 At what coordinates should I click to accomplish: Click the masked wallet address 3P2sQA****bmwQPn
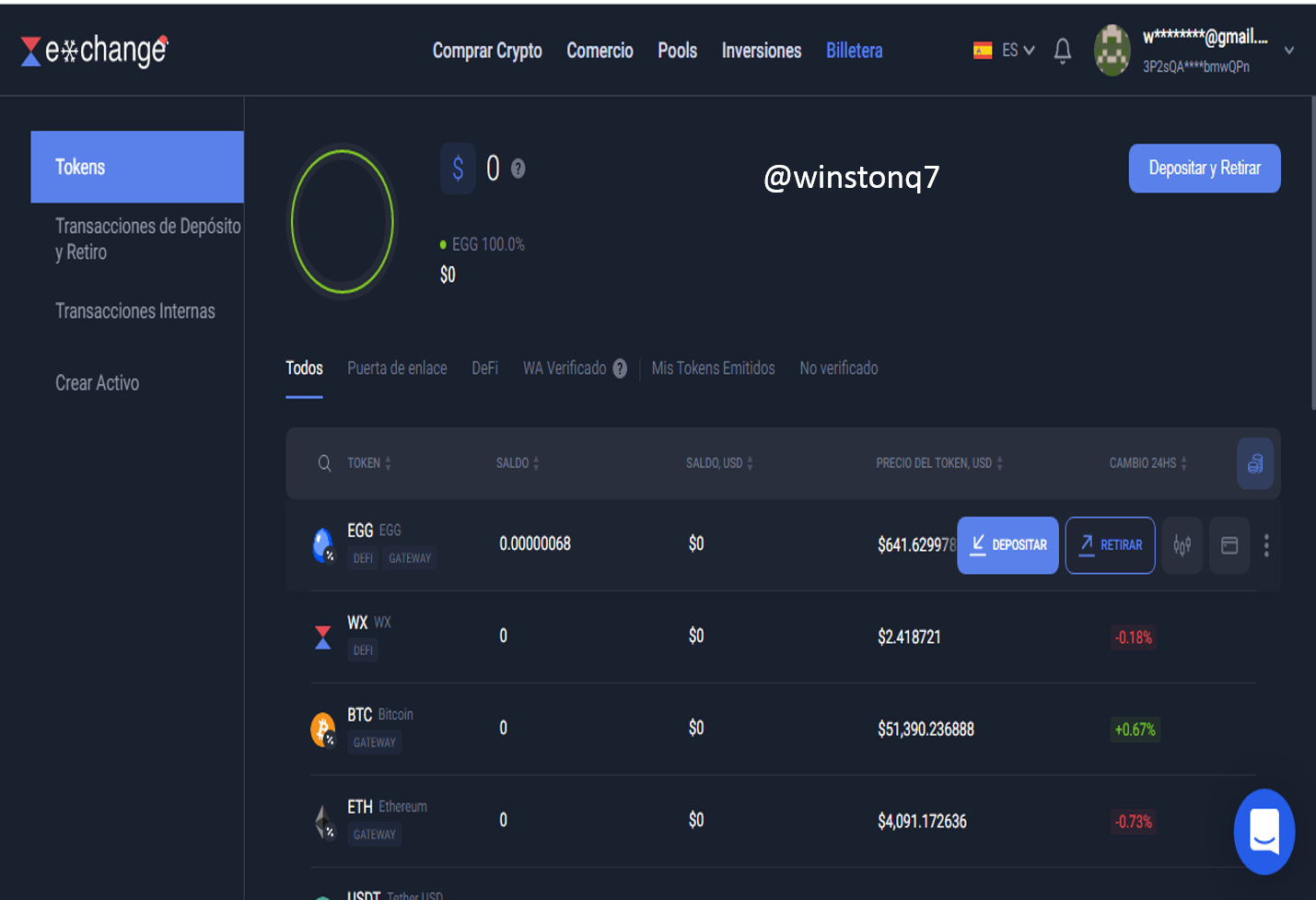pos(1196,67)
